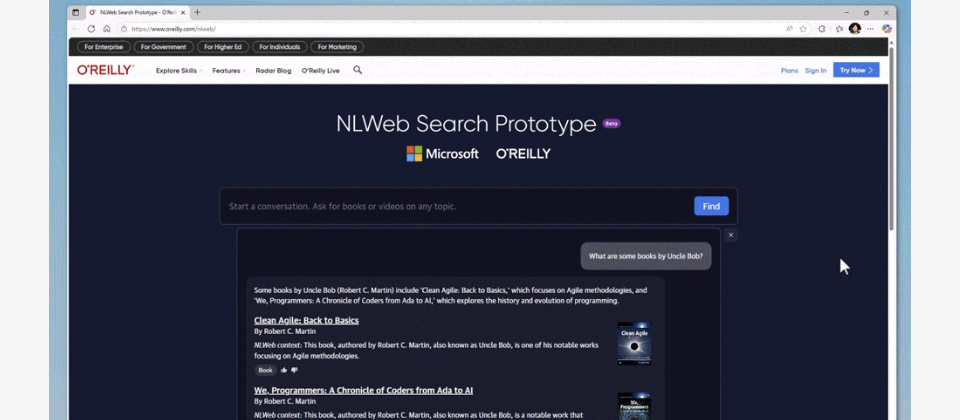Screen dimensions: 960x420
Task: Expand the Explore Skills dropdown
Action: click(178, 71)
